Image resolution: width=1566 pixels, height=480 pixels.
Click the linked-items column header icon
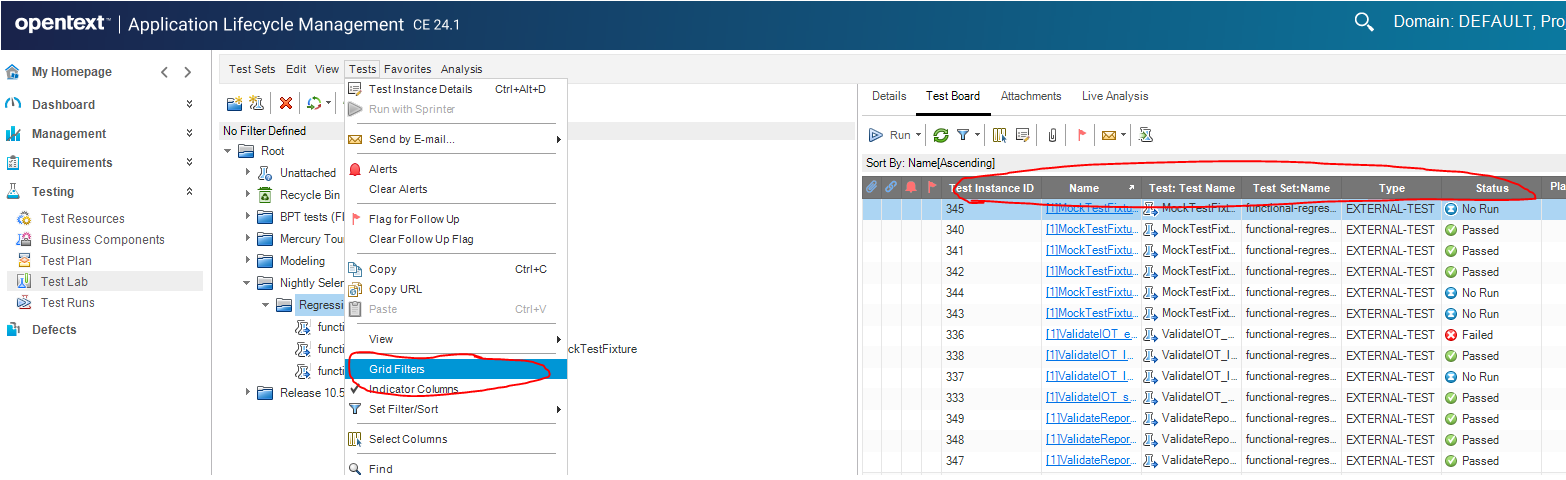pos(890,187)
